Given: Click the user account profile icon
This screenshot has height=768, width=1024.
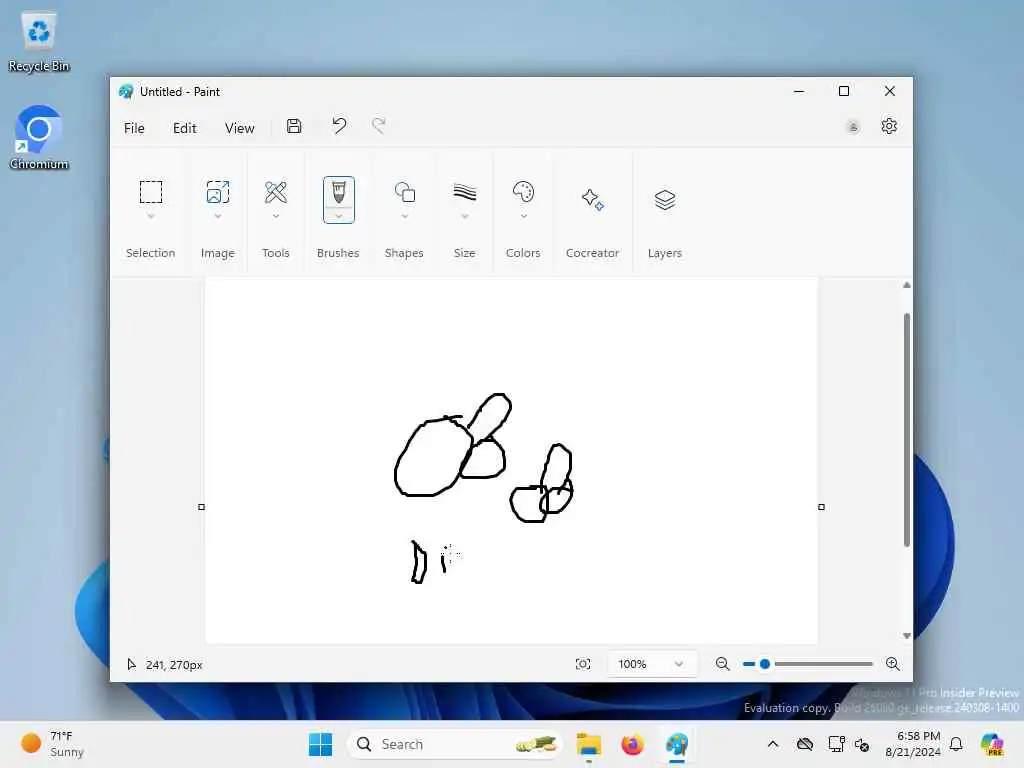Looking at the screenshot, I should pyautogui.click(x=853, y=127).
